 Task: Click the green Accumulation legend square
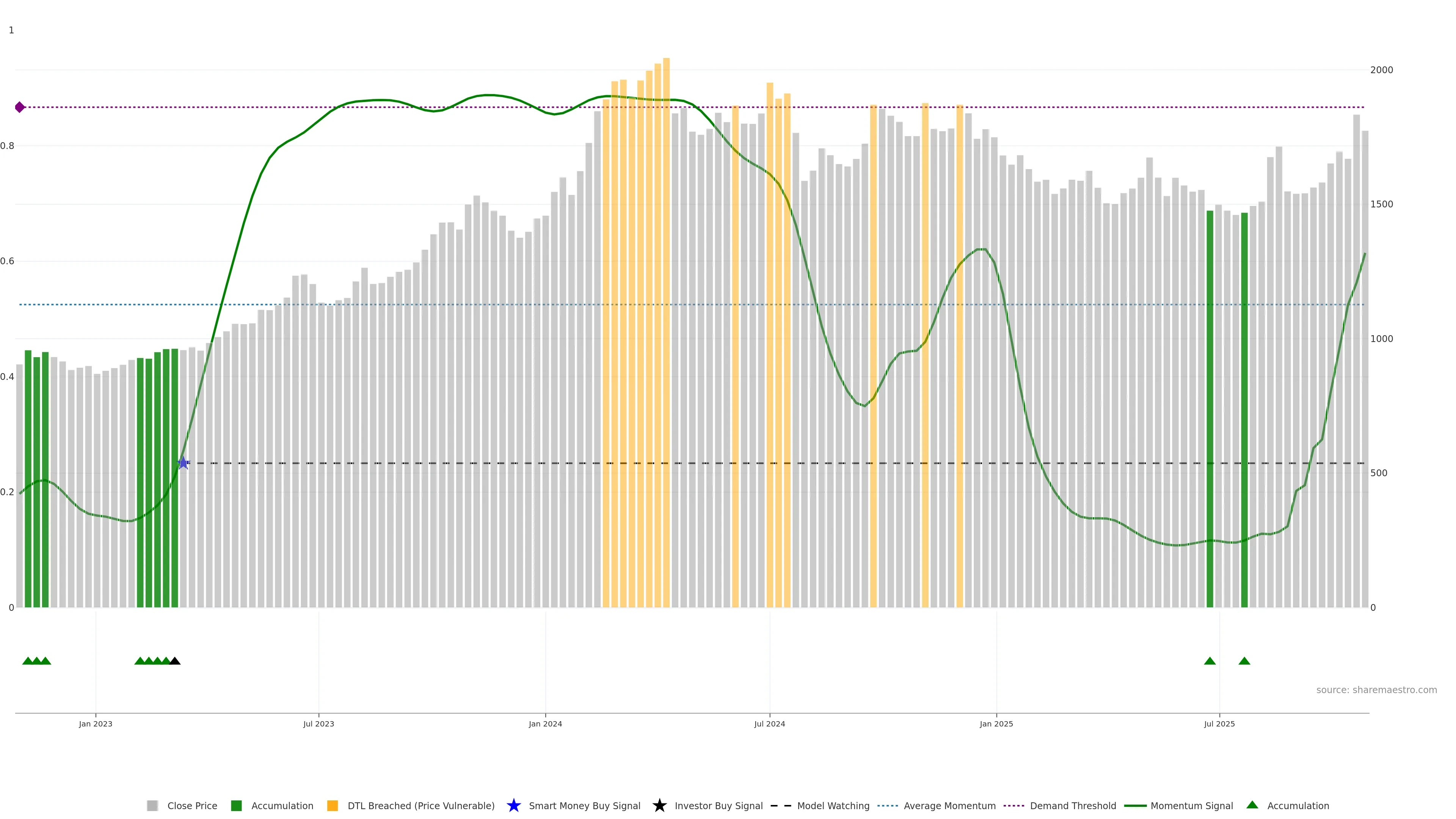pos(236,805)
